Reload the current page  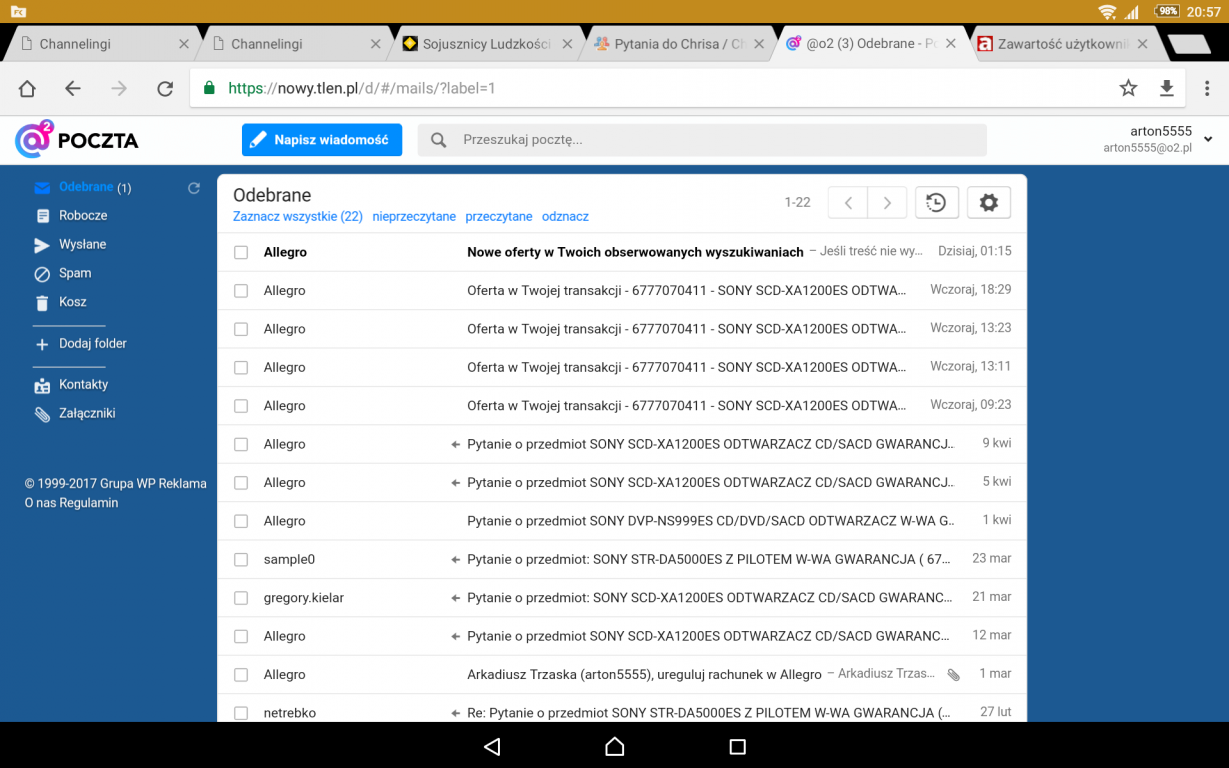click(165, 88)
